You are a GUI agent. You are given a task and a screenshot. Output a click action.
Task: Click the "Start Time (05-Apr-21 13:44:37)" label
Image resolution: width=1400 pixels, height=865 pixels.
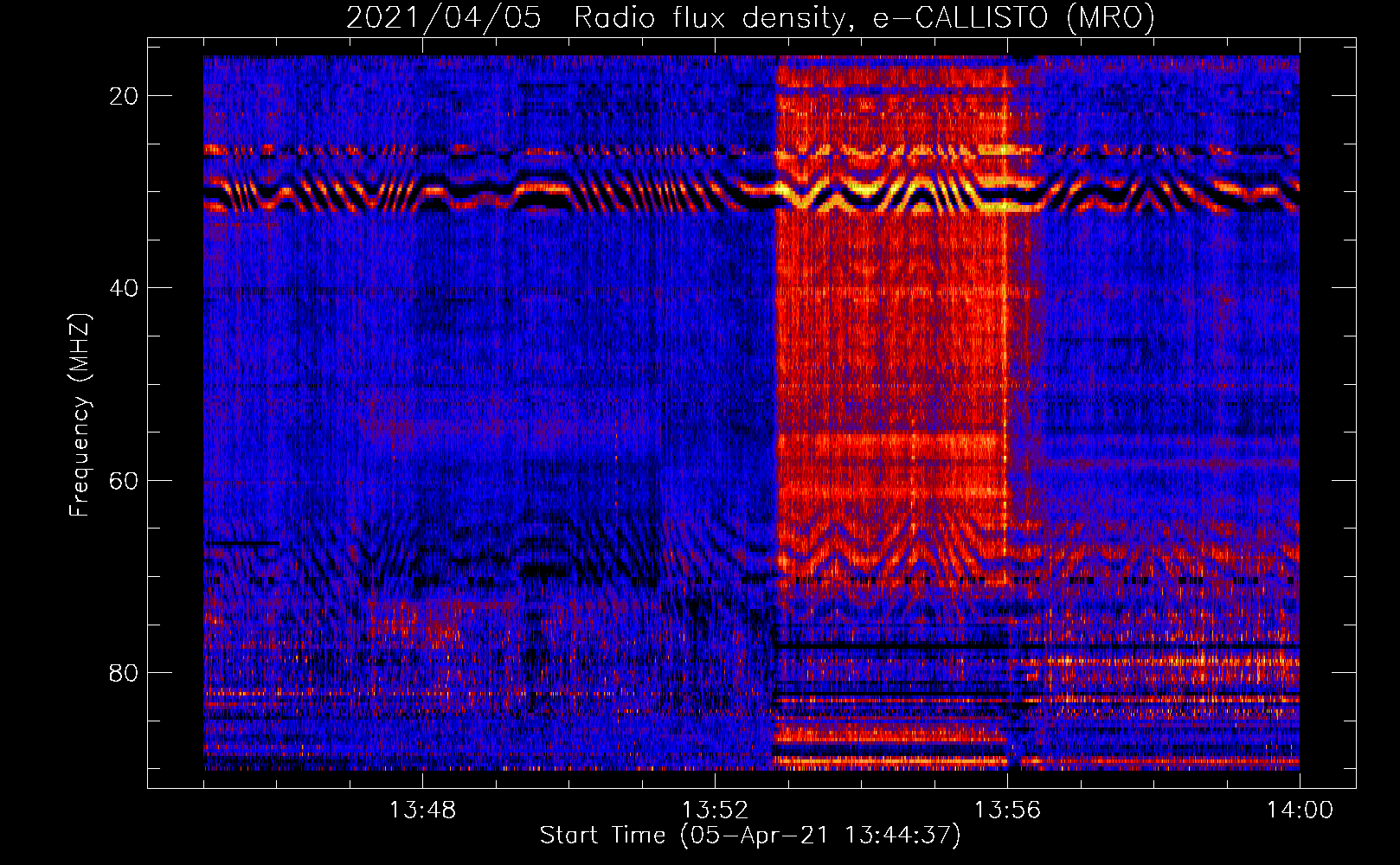point(750,836)
